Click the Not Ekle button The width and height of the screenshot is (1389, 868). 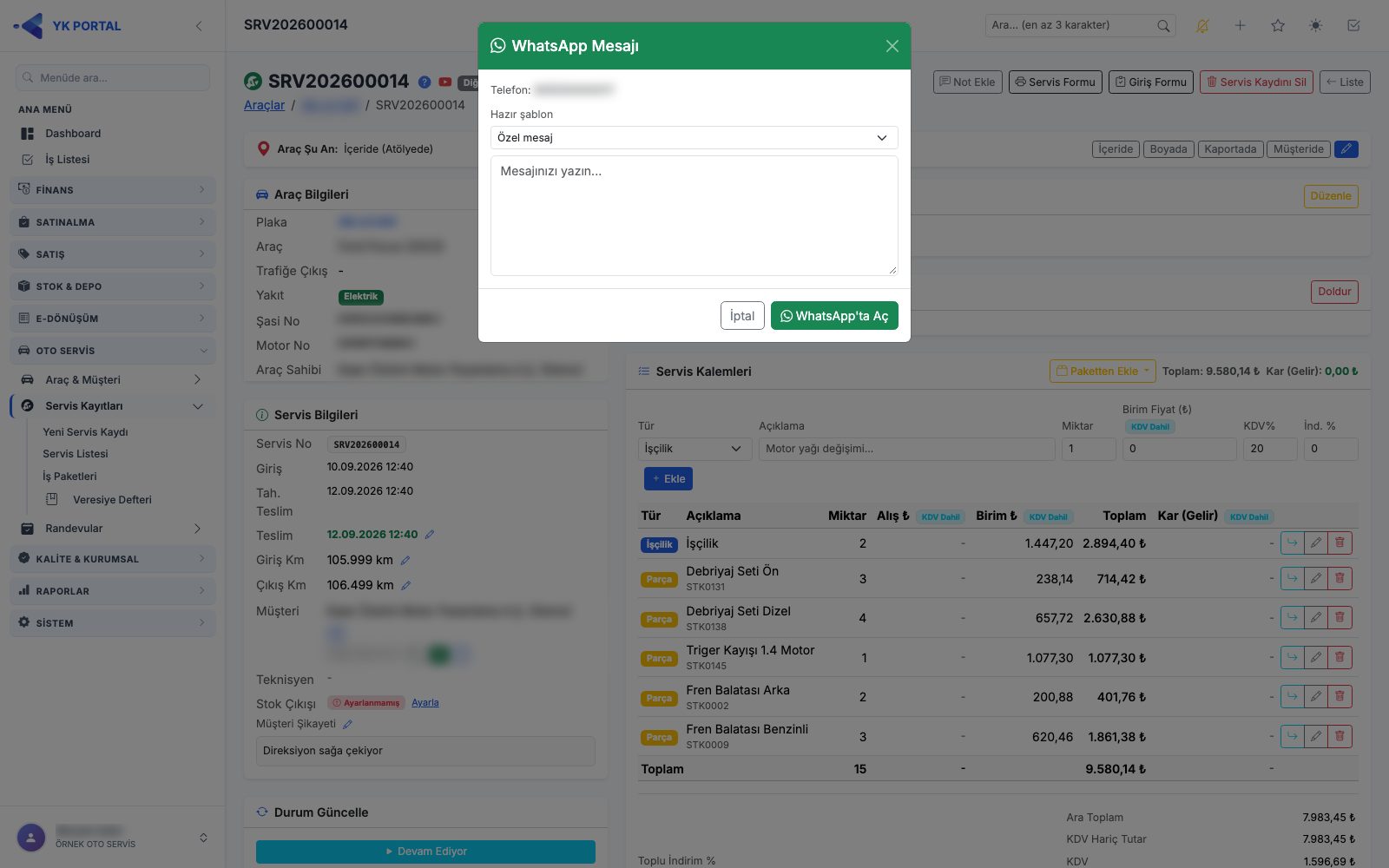(968, 82)
